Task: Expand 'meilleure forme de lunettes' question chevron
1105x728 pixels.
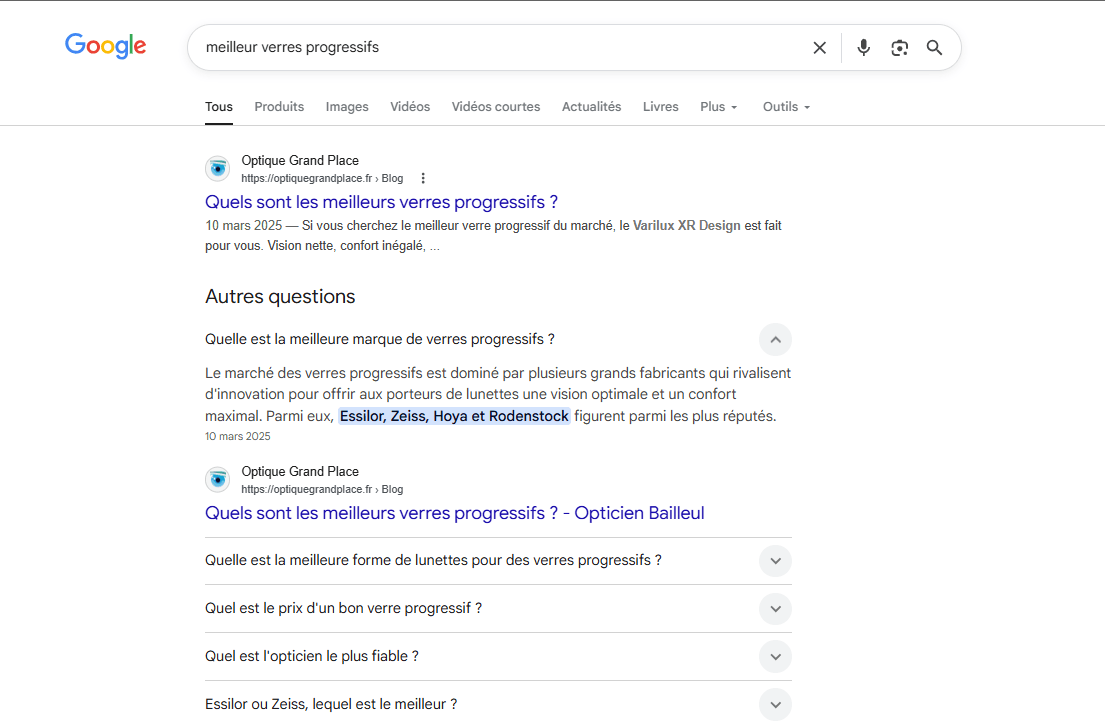Action: click(x=775, y=561)
